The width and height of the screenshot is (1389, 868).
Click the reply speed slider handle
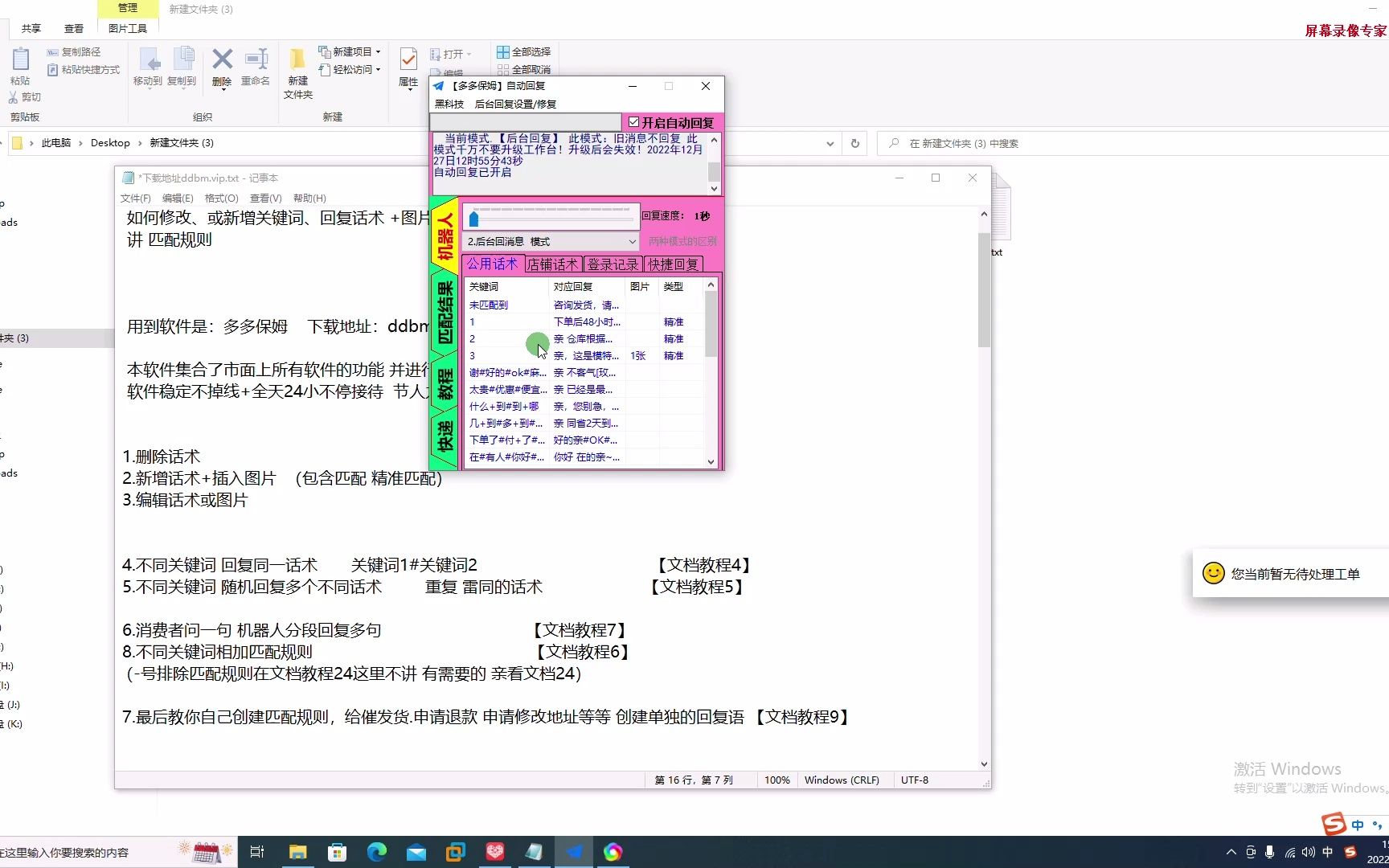click(473, 219)
